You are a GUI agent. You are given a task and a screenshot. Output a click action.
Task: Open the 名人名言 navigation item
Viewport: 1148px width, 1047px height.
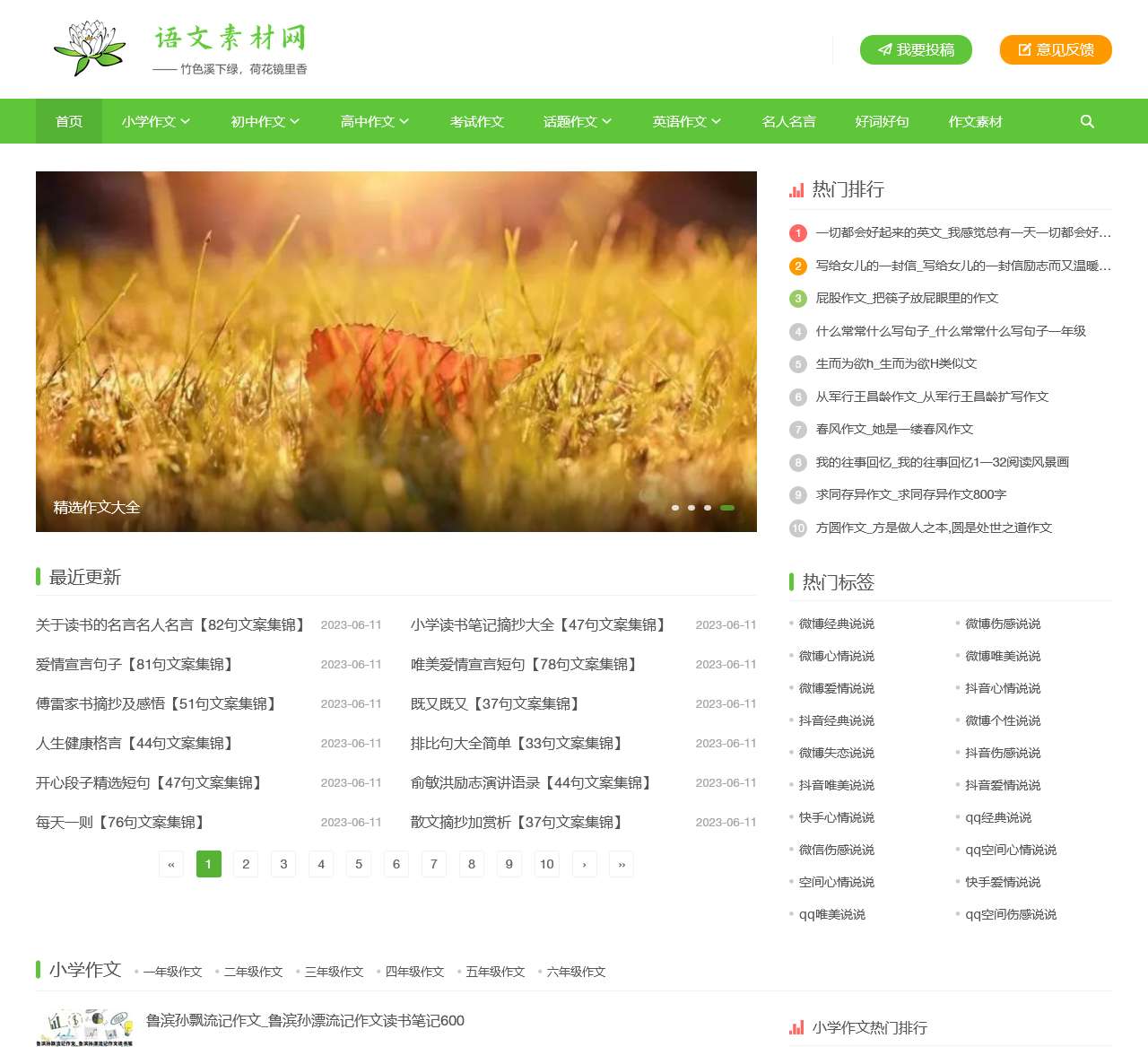pyautogui.click(x=789, y=121)
